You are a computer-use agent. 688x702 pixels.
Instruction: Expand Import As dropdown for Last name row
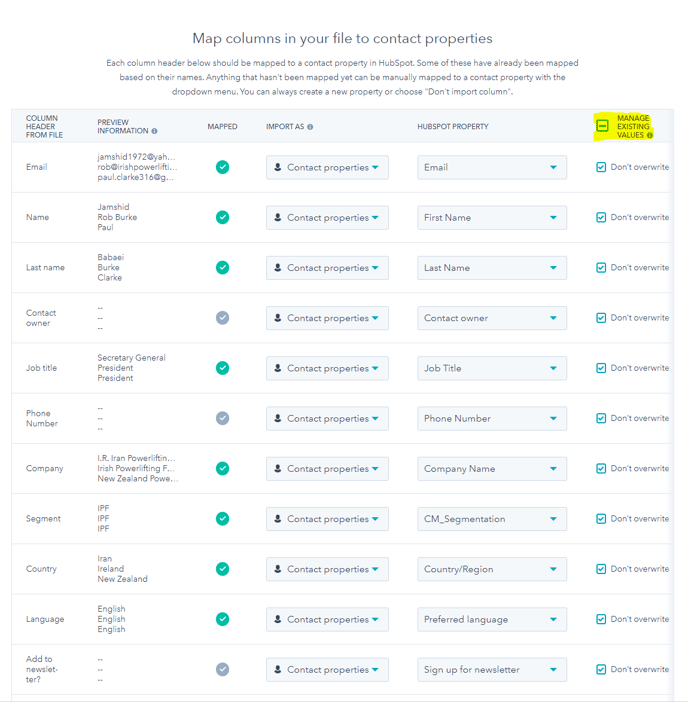(x=327, y=268)
